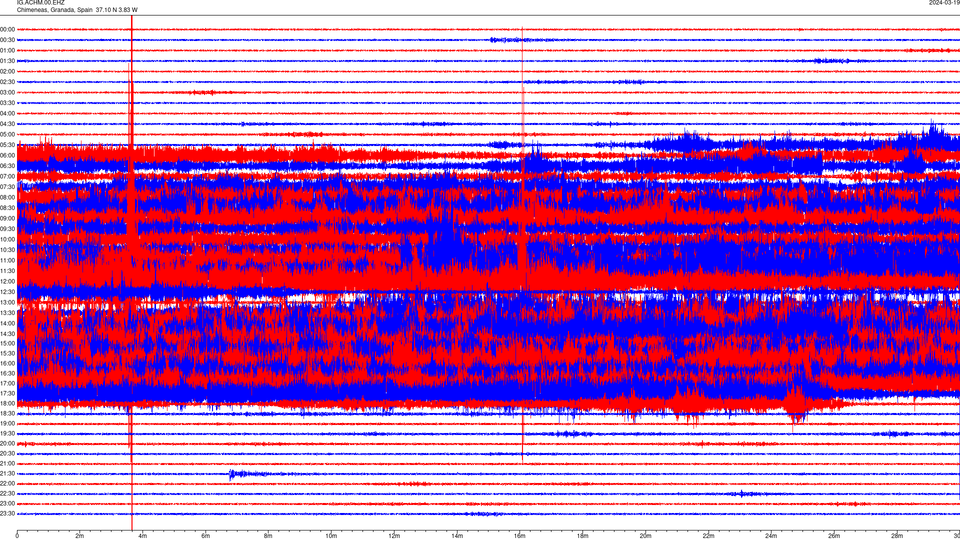Click the "17:00" time row label
This screenshot has width=960, height=540.
point(7,383)
